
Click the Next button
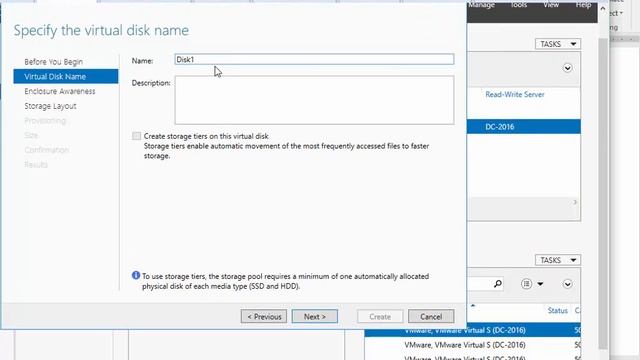pyautogui.click(x=315, y=316)
